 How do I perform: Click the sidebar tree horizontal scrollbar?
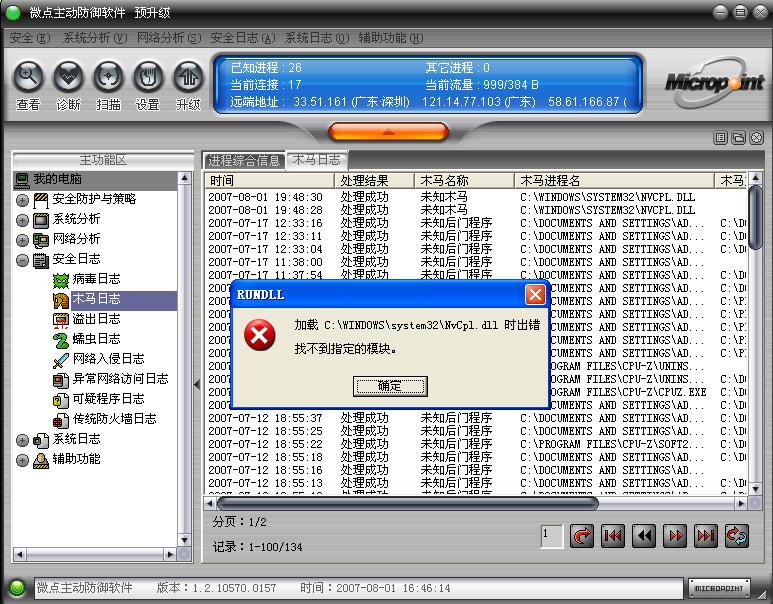click(95, 554)
